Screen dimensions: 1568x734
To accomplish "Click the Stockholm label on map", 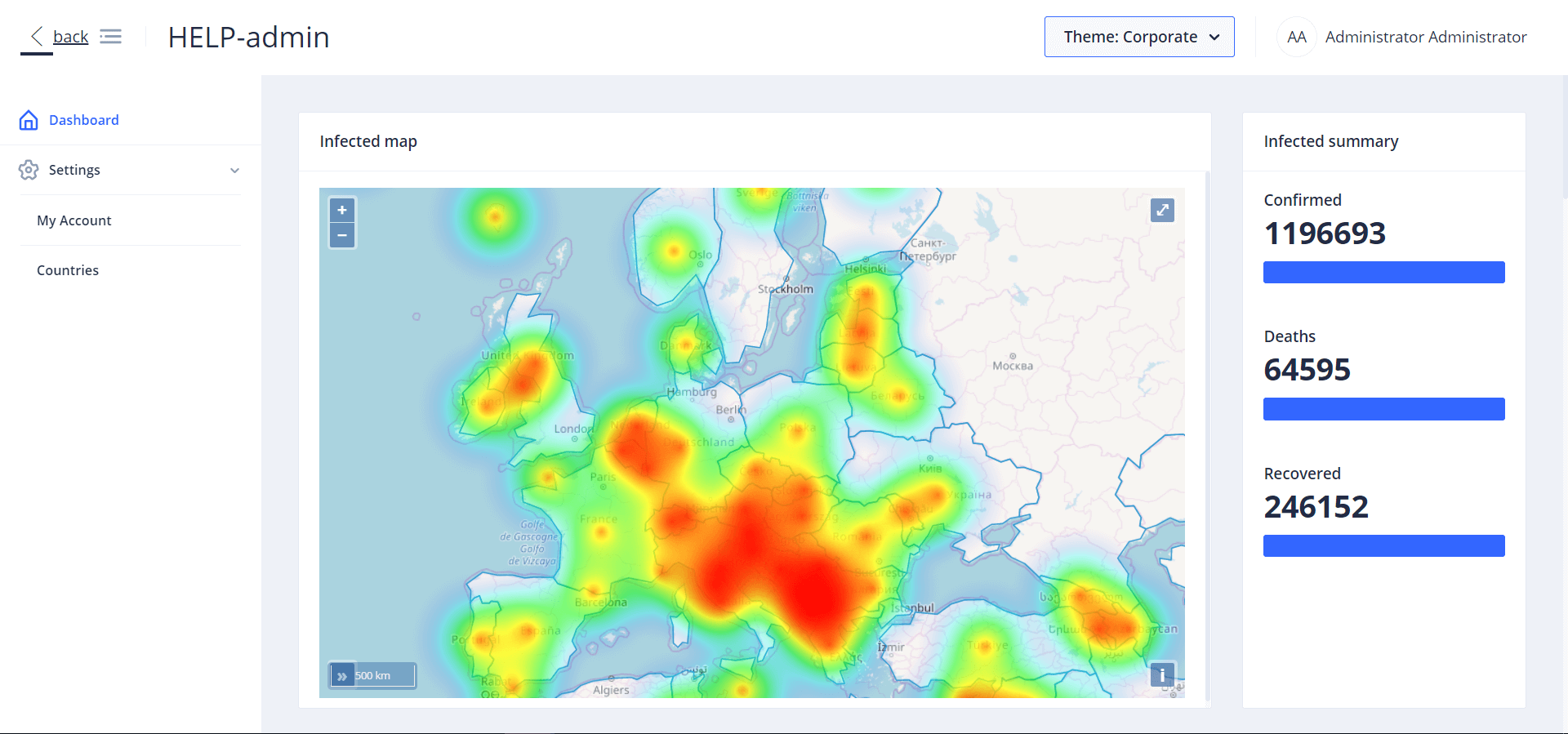I will point(785,289).
